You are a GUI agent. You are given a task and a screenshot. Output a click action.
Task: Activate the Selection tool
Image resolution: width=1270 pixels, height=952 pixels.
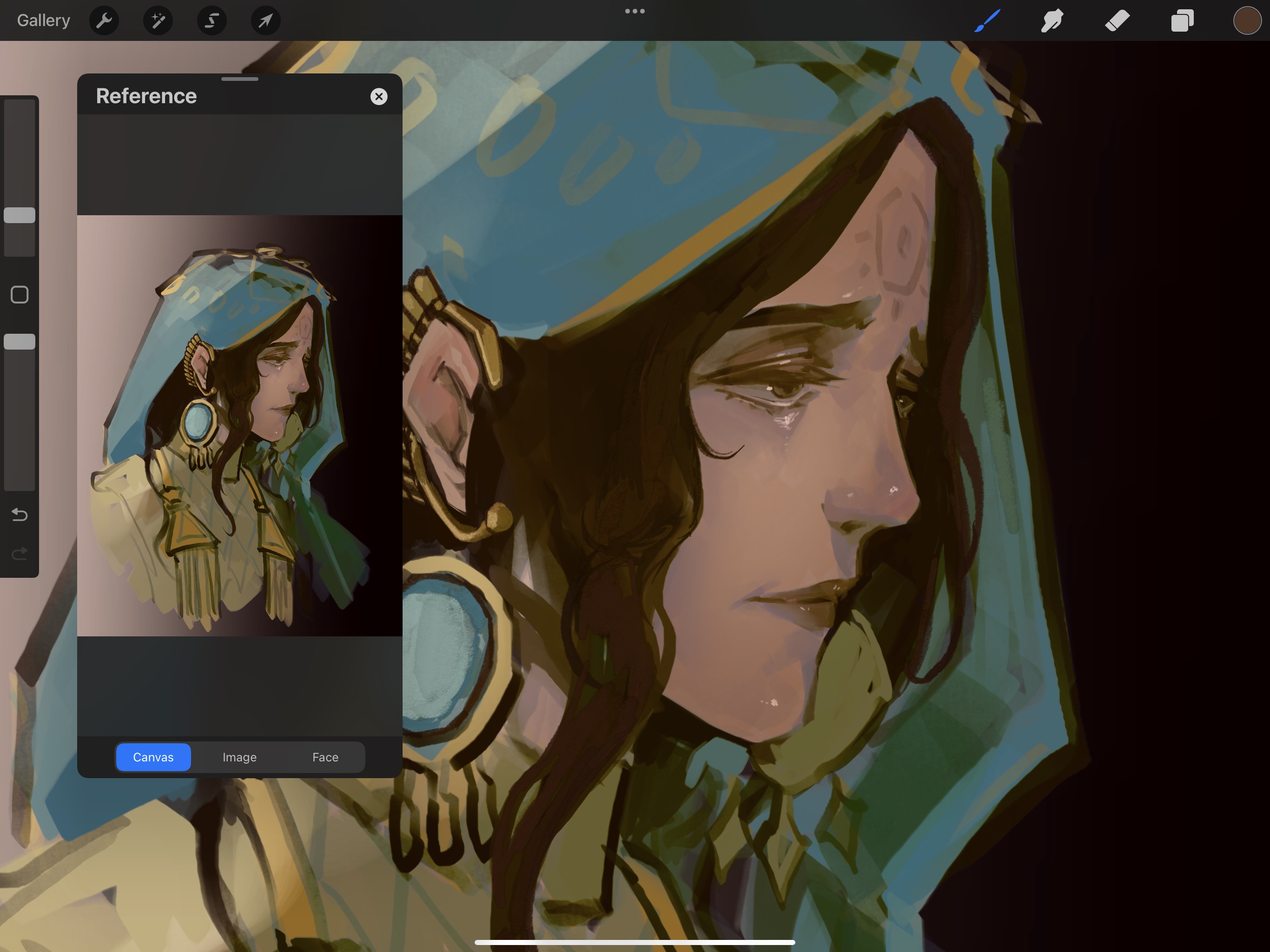212,20
